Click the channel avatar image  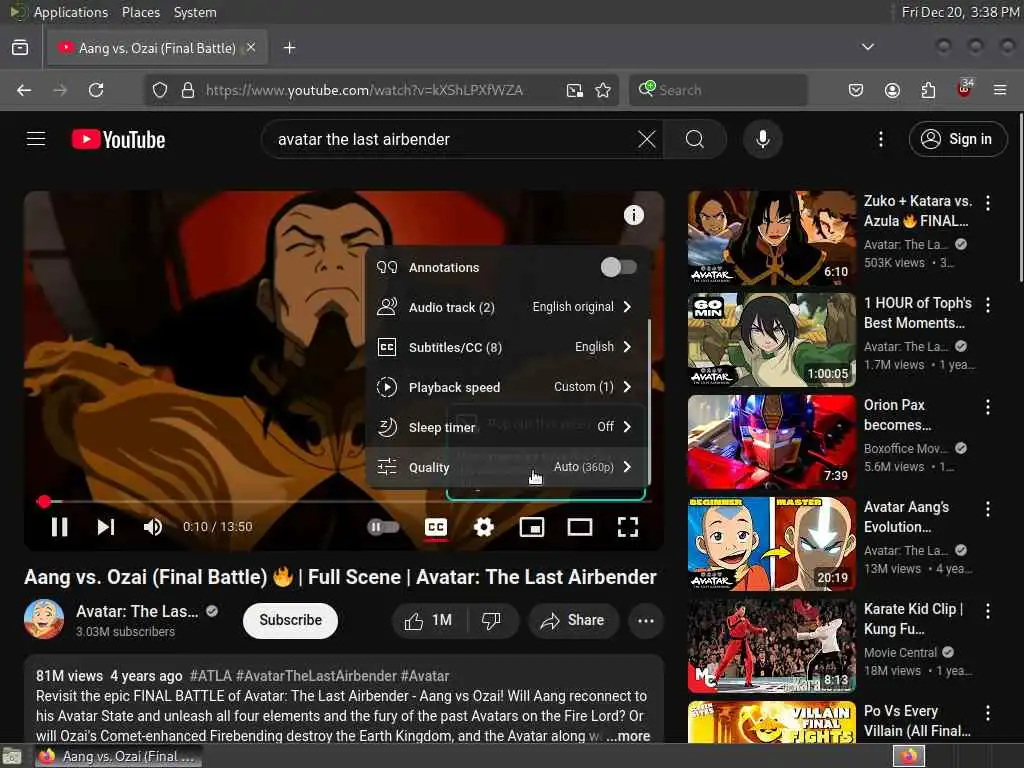pyautogui.click(x=44, y=618)
